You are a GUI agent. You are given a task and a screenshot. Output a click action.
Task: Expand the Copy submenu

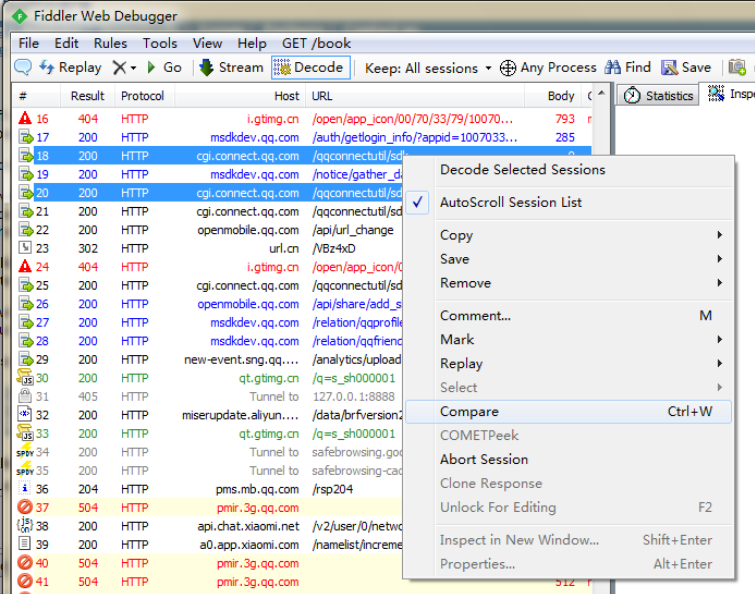(x=568, y=235)
